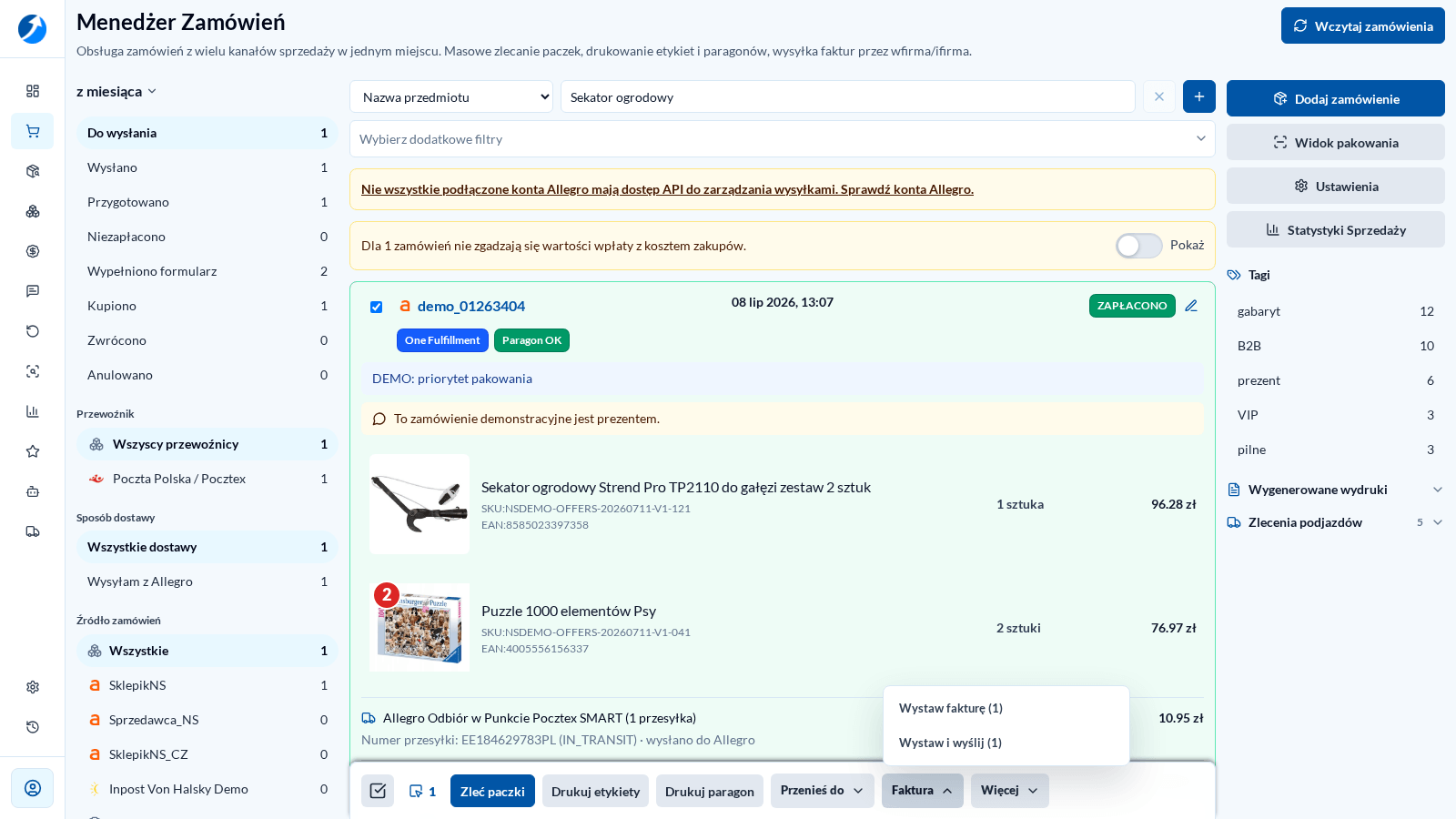The height and width of the screenshot is (819, 1456).
Task: Filter by Poczta Polska / Pocztex carrier
Action: coord(207,479)
